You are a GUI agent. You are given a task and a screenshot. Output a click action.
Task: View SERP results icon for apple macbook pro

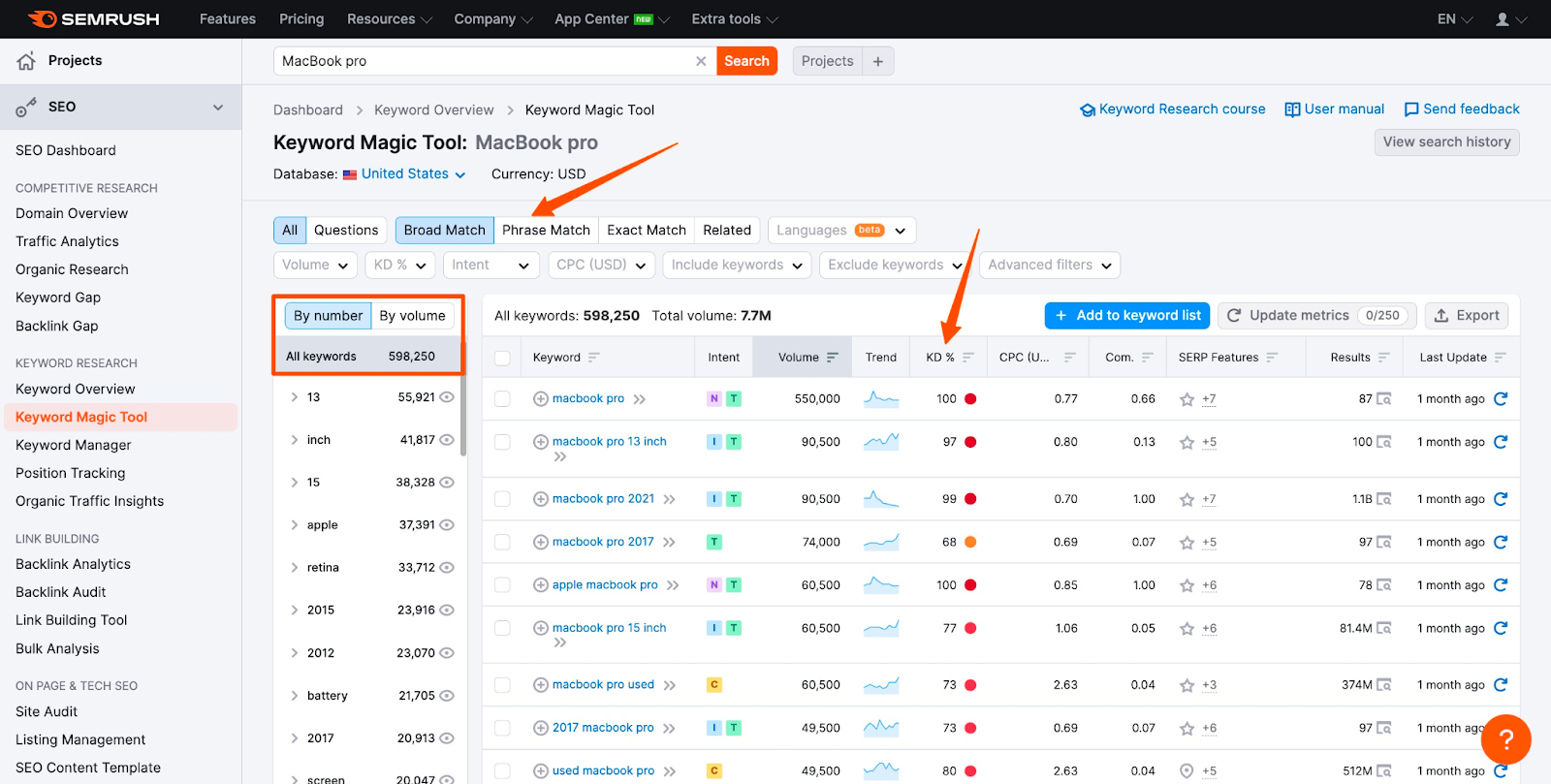tap(1384, 585)
